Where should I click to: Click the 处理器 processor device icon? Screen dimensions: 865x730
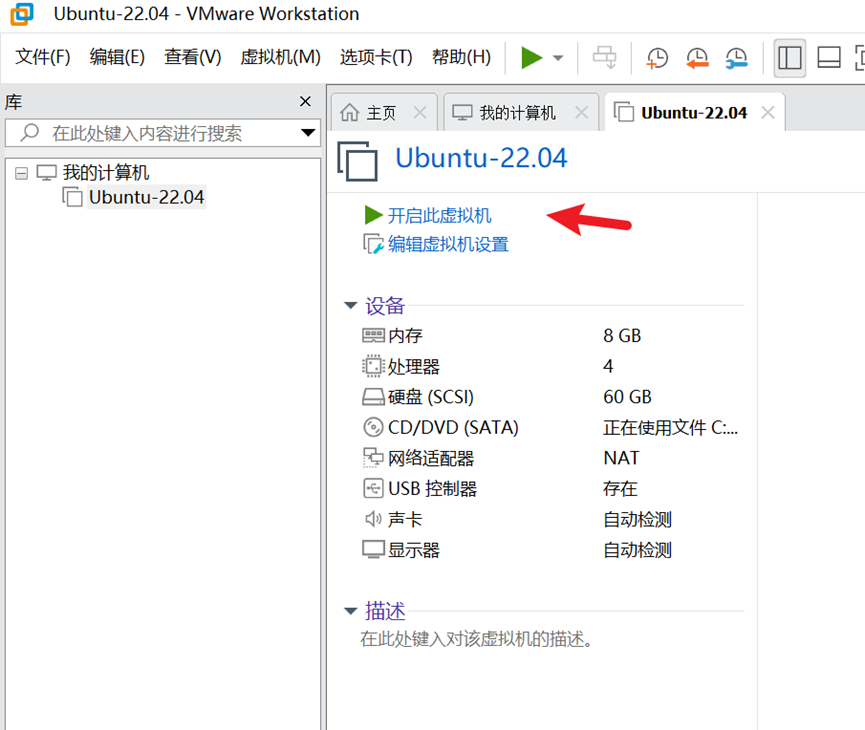tap(373, 366)
